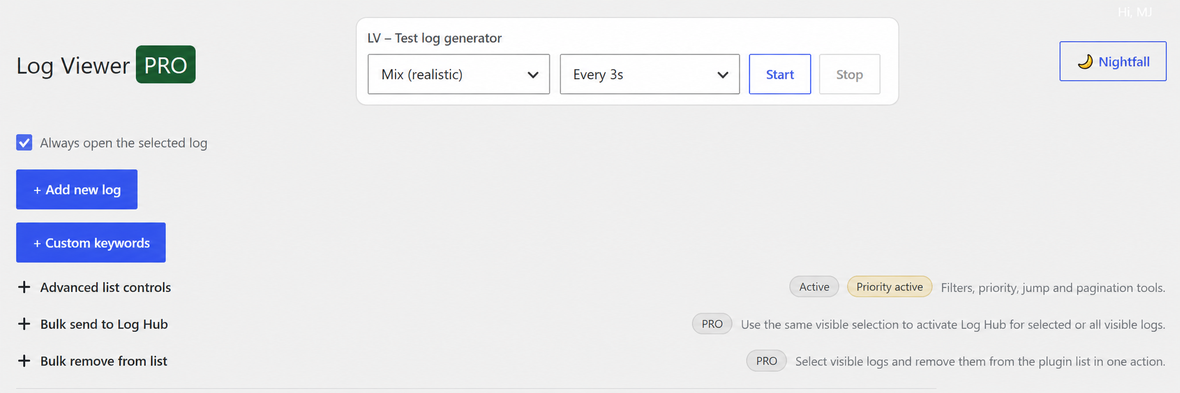1180x393 pixels.
Task: Click the Priority active badge
Action: tap(890, 287)
